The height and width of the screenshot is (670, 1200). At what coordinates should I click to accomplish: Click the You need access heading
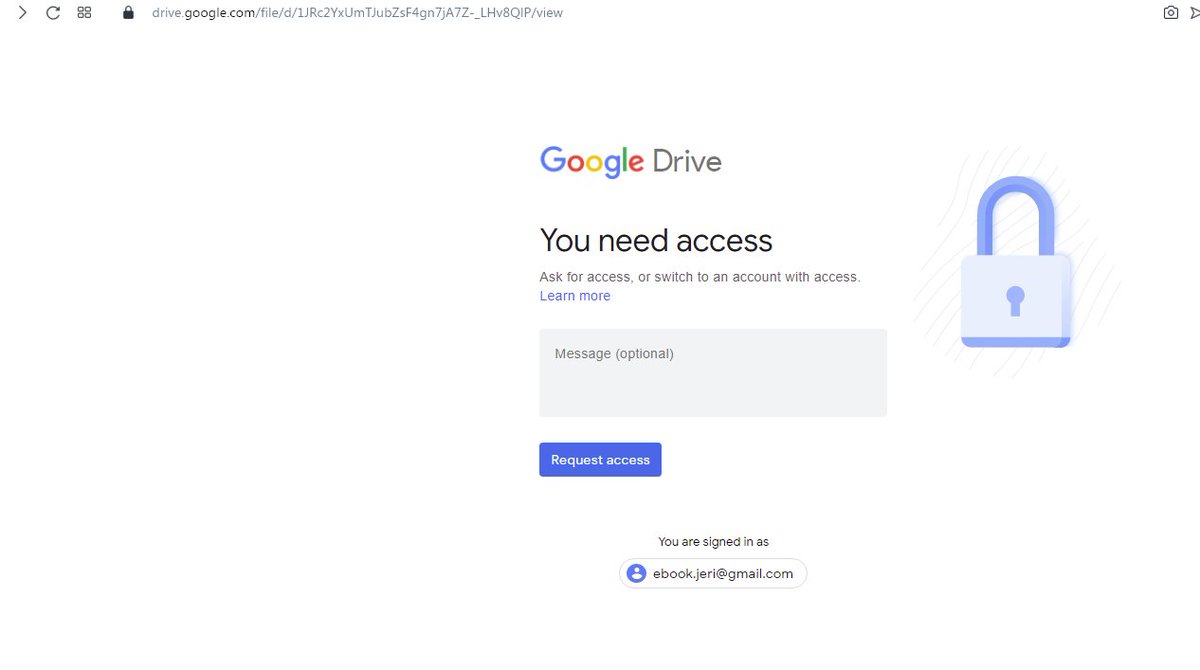(656, 241)
